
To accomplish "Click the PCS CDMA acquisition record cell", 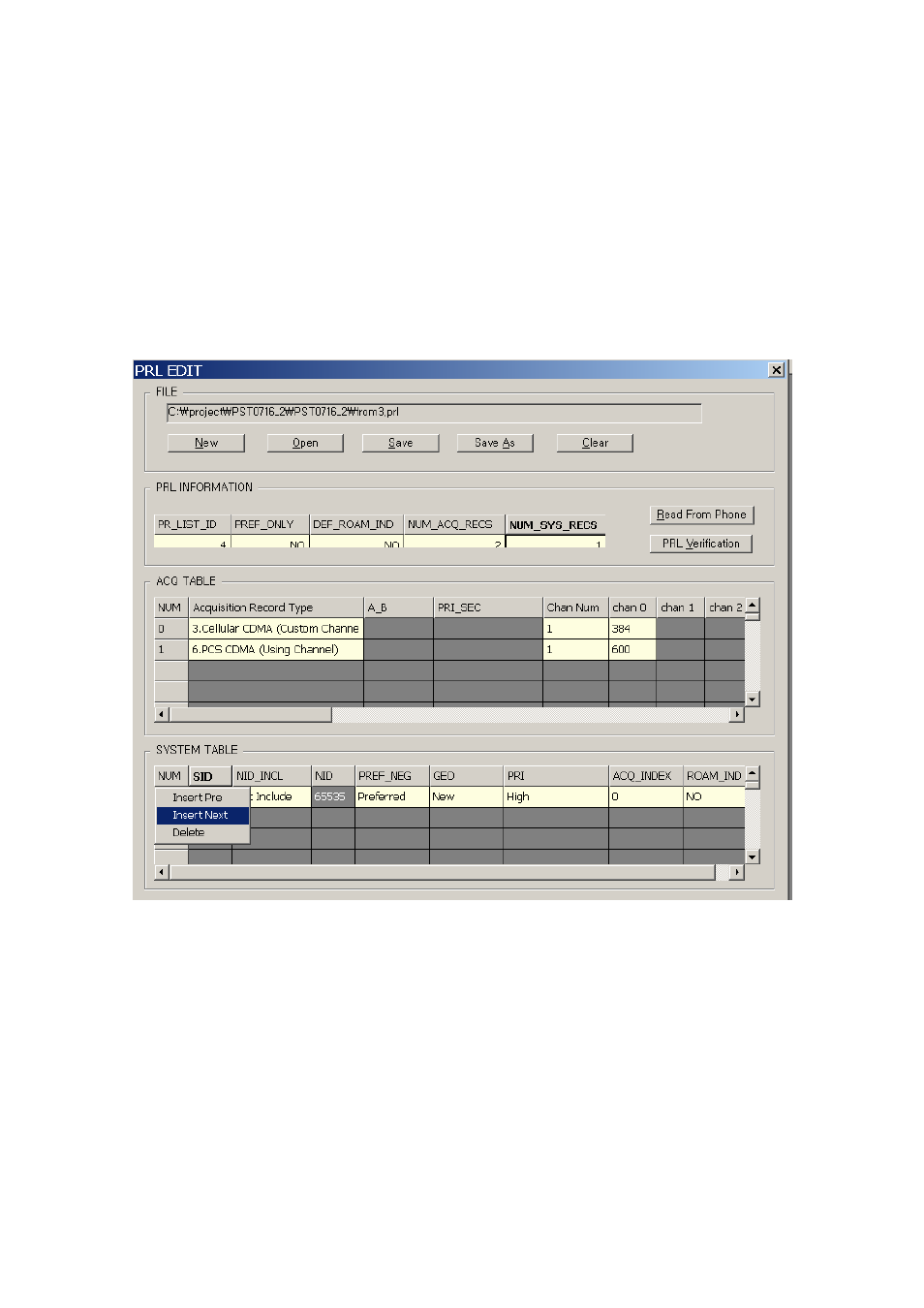I will [x=275, y=649].
